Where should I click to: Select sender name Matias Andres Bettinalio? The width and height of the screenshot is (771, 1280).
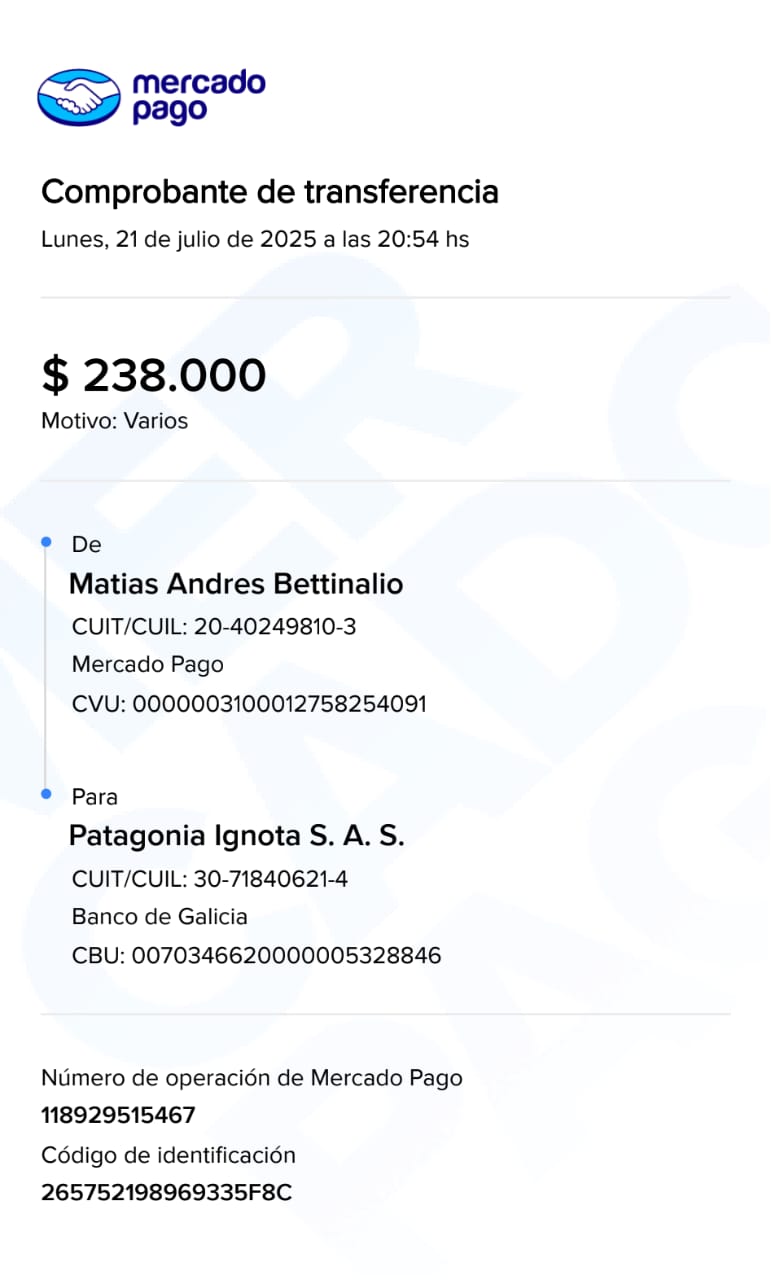coord(236,584)
